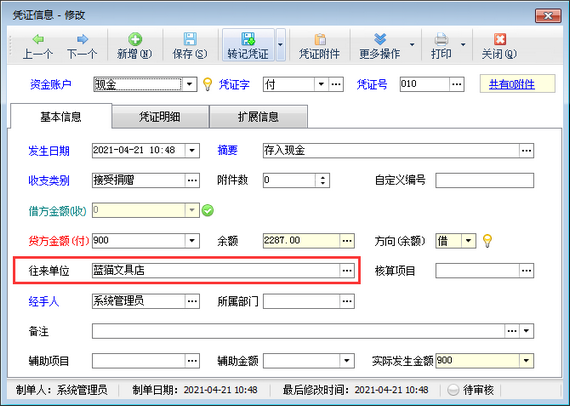Click lightbulb hint next to 资金账户
The height and width of the screenshot is (406, 570).
click(x=207, y=84)
